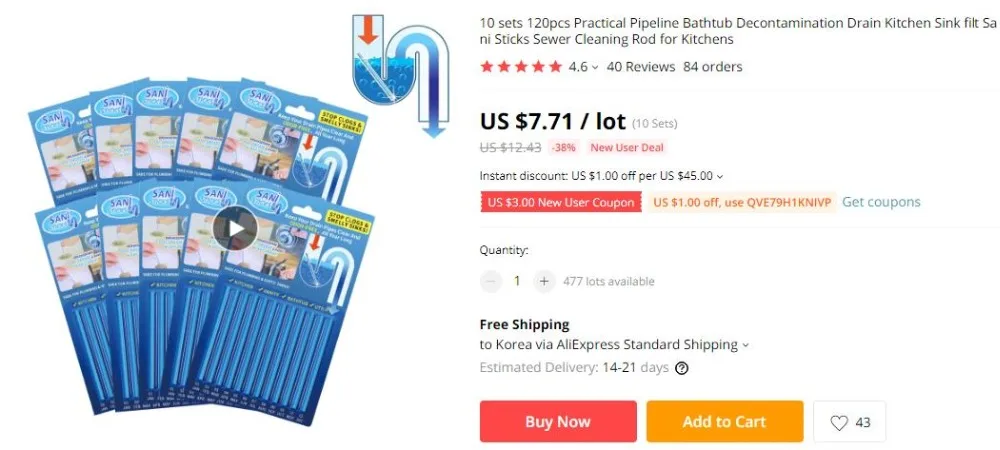Click the New User Deal badge
This screenshot has width=1000, height=450.
click(x=626, y=147)
